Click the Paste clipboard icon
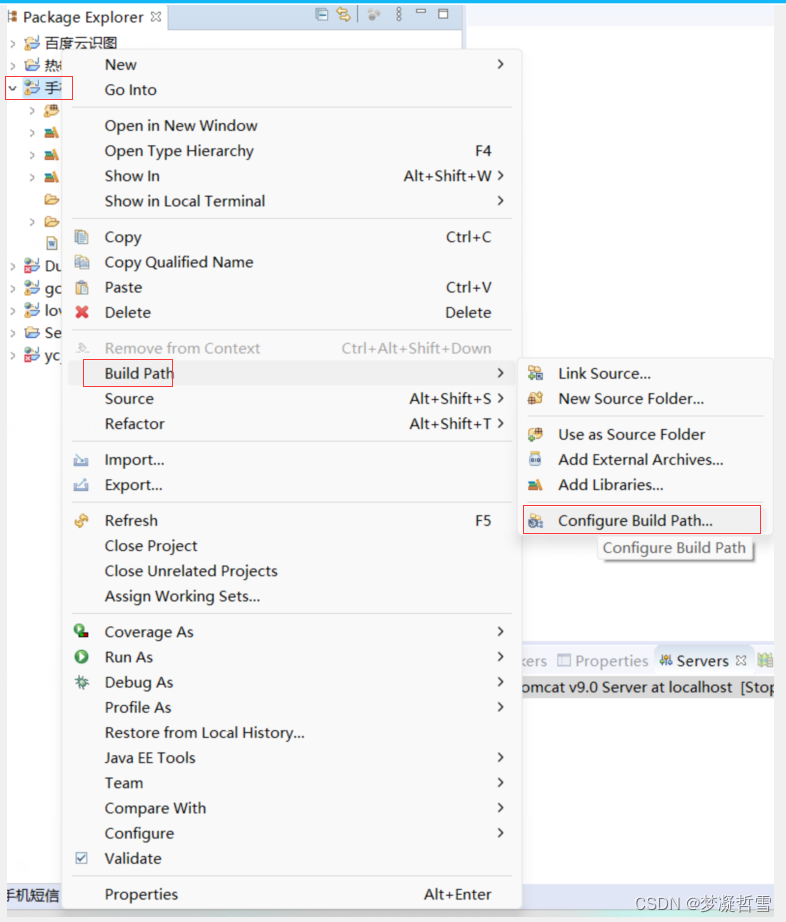 click(82, 288)
